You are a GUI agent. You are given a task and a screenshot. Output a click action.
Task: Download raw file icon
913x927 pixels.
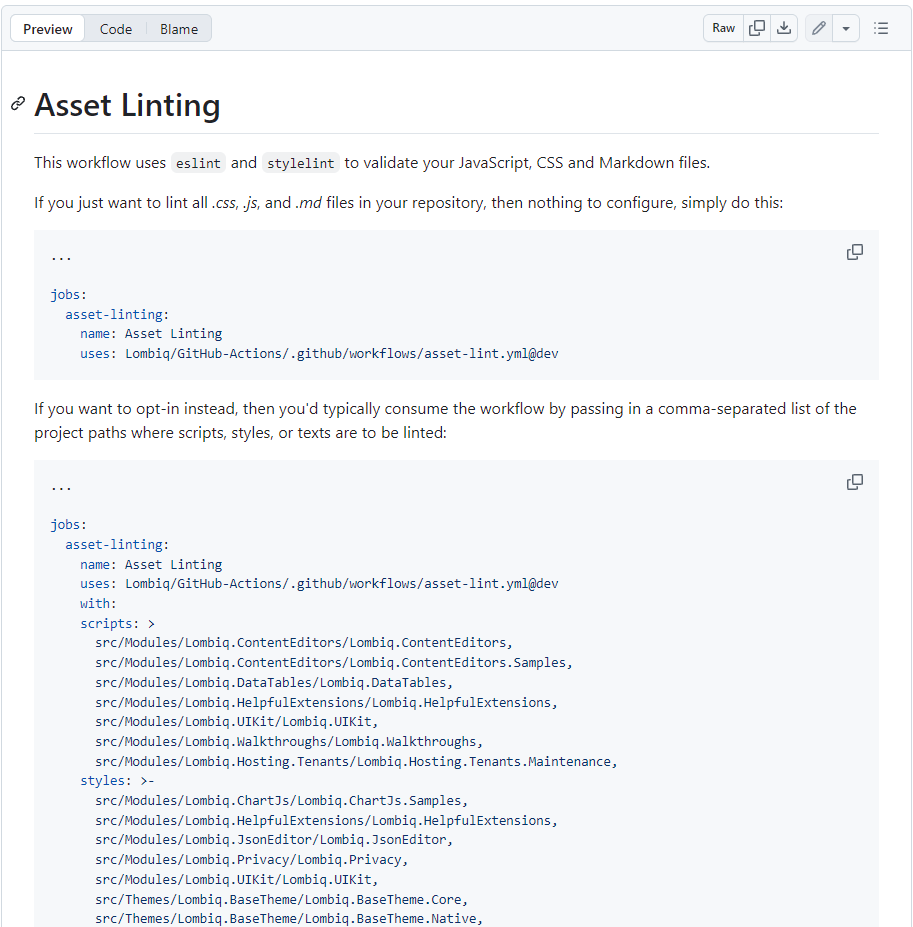point(784,28)
